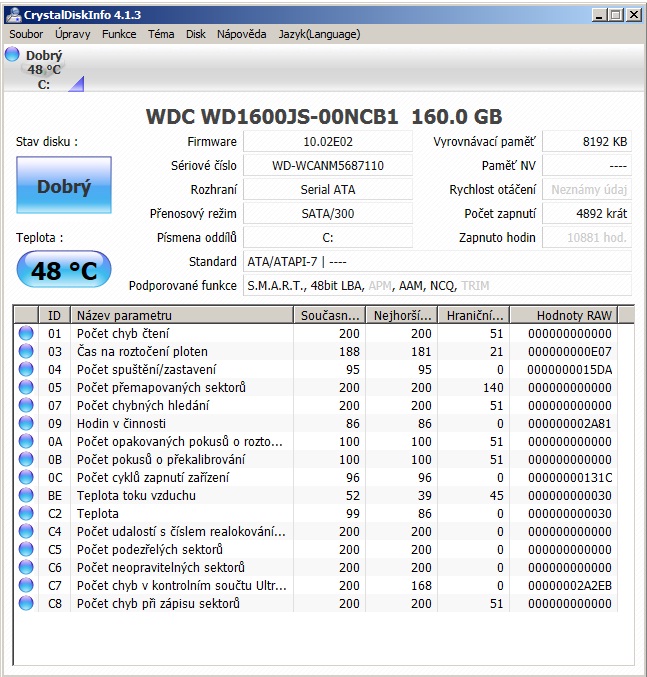This screenshot has height=677, width=647.
Task: Click status orb for Čas na roztočení ploten
Action: [26, 351]
